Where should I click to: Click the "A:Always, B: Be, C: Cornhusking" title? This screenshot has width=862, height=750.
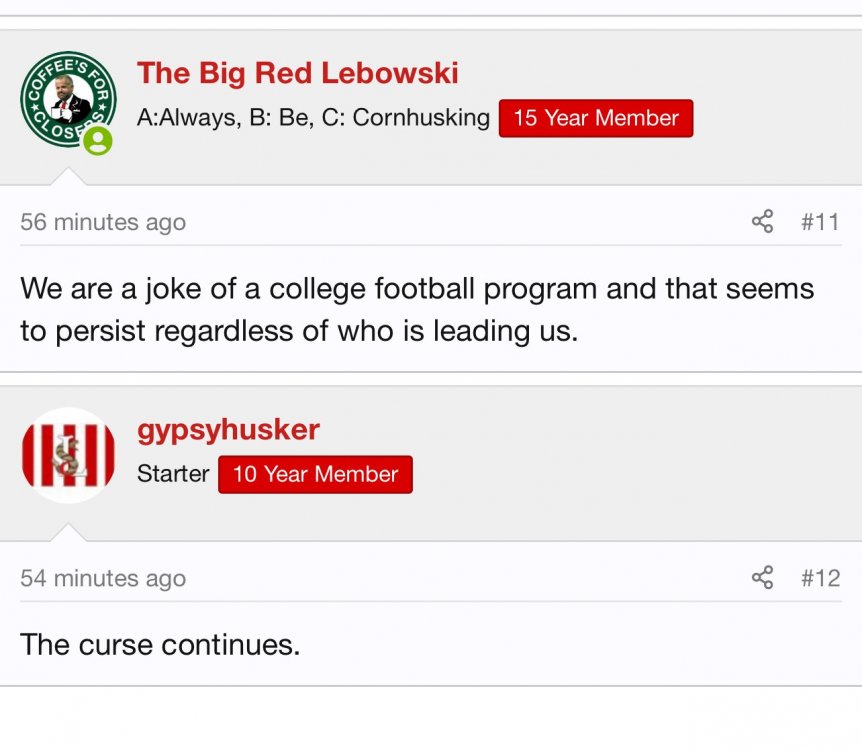313,118
